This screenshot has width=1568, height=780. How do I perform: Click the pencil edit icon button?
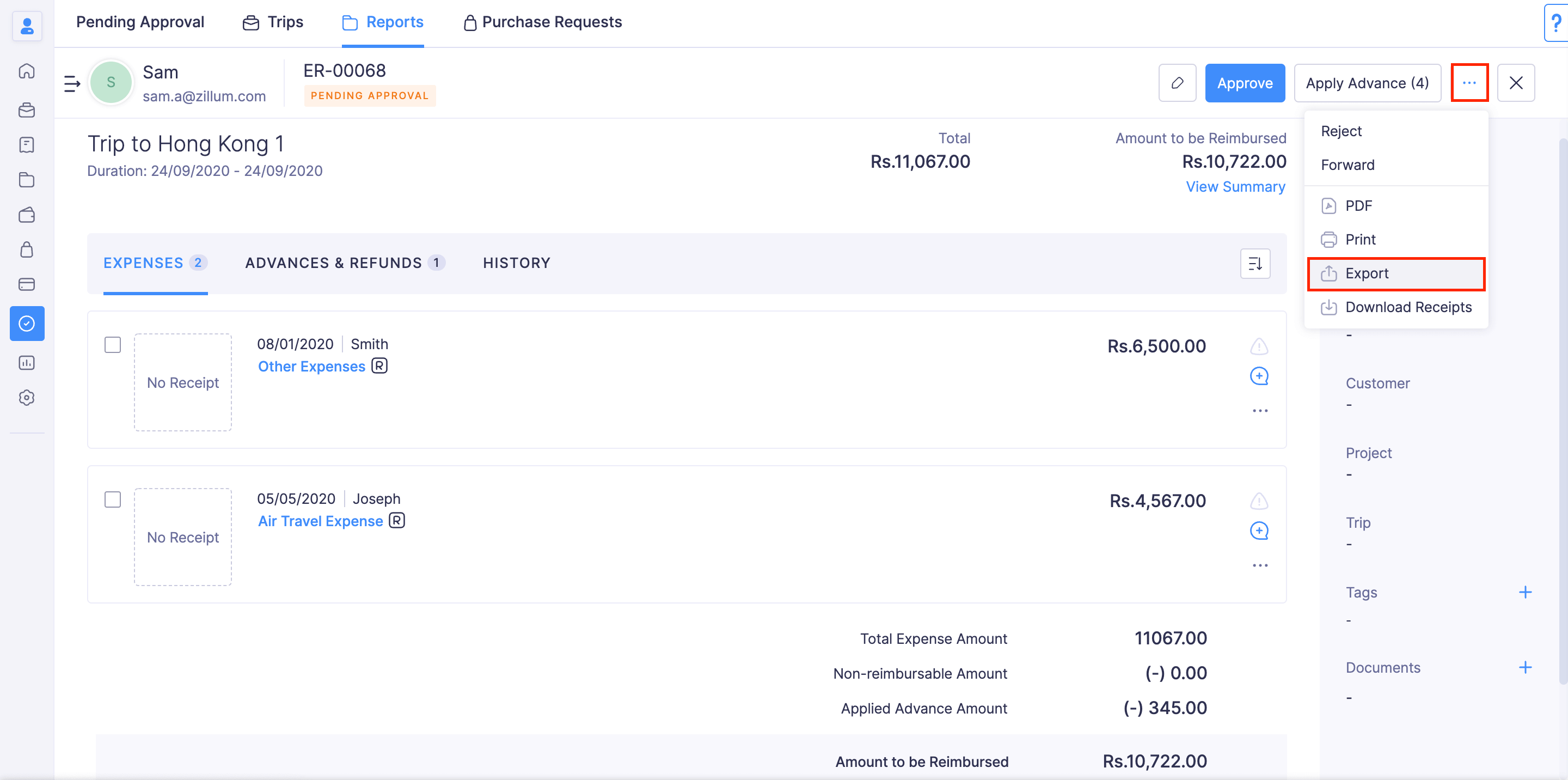pyautogui.click(x=1177, y=83)
